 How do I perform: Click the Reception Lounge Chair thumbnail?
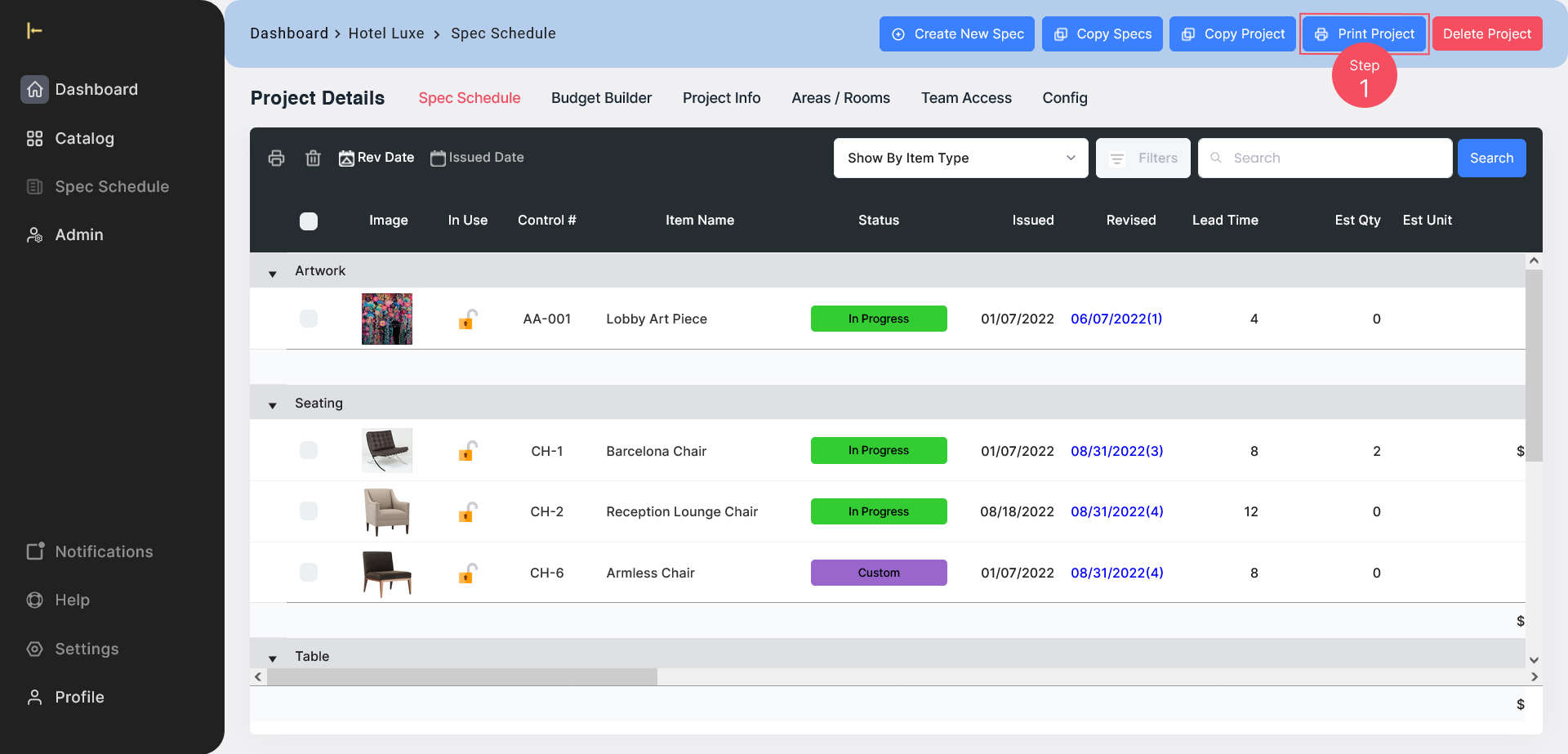point(387,511)
